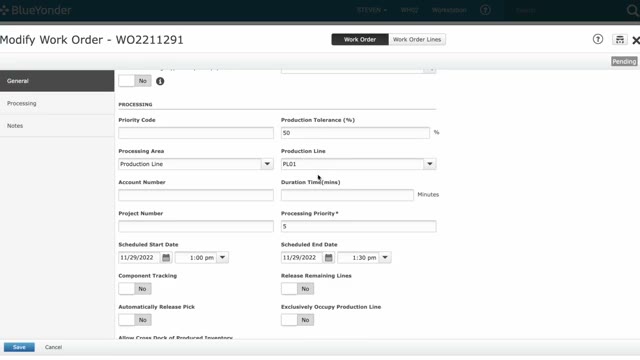This screenshot has width=640, height=360.
Task: Open Scheduled Start Date calendar picker
Action: pos(166,258)
